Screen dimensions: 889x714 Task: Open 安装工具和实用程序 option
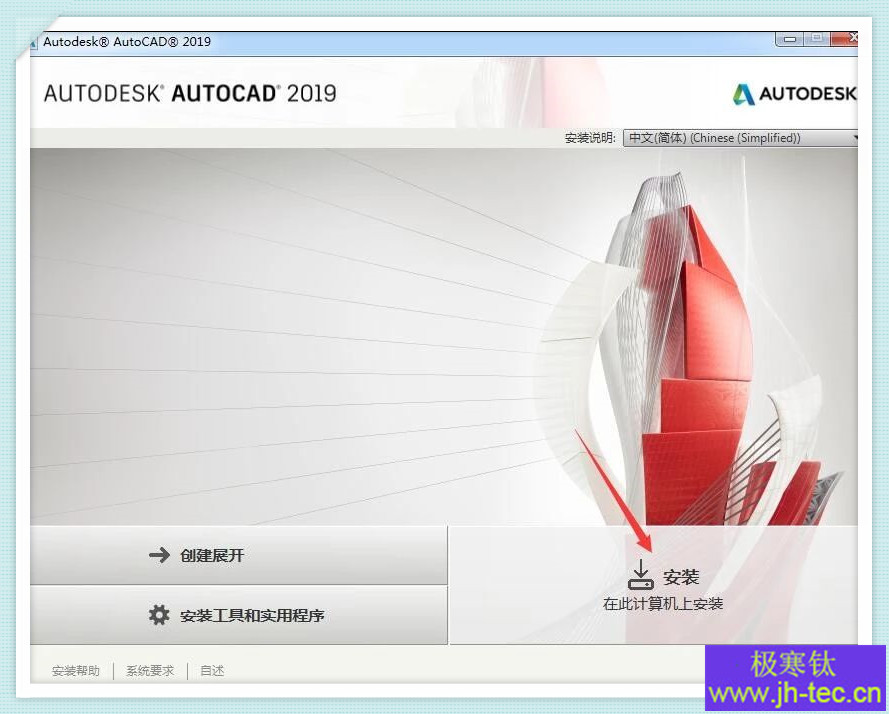coord(239,615)
